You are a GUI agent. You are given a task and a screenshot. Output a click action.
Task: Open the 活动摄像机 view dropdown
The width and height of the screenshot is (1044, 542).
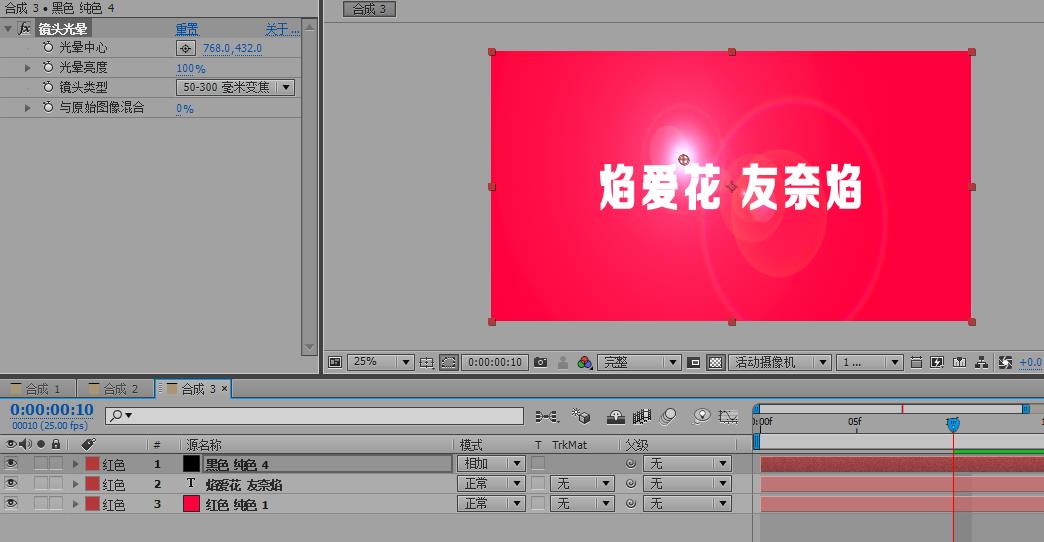(780, 362)
